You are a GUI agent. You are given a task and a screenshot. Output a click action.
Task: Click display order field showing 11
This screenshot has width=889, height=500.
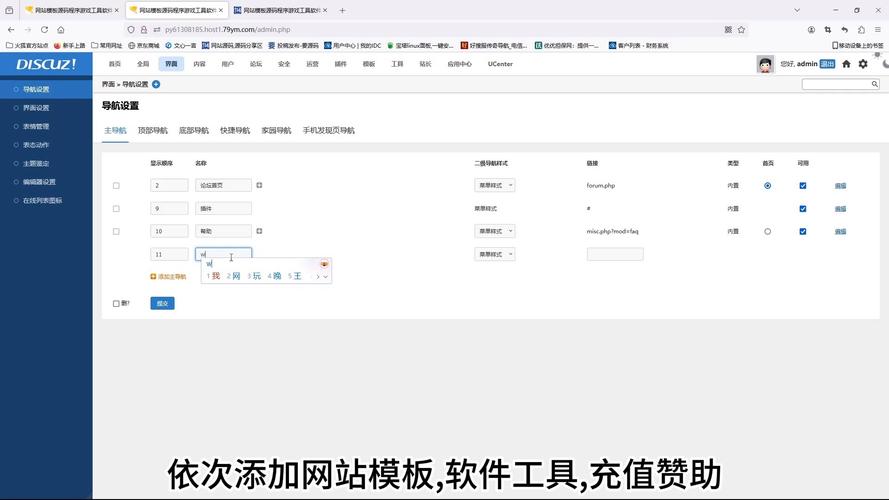point(169,254)
